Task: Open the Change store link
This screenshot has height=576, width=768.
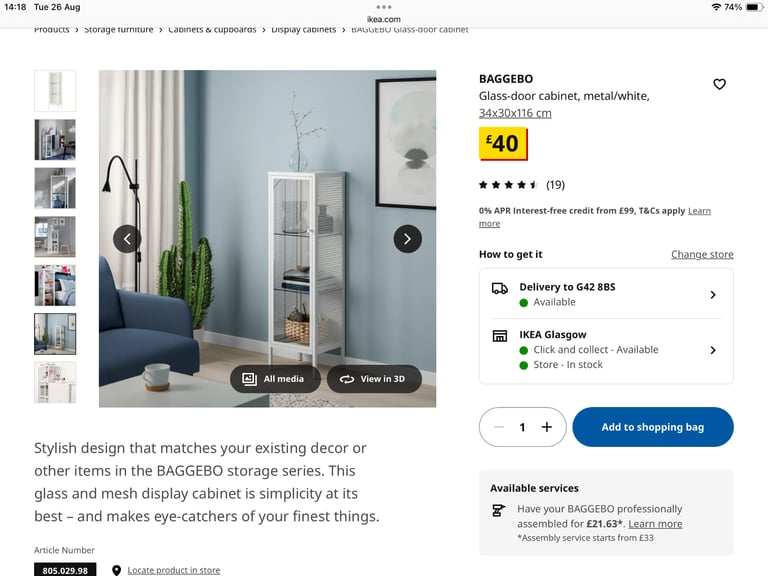Action: pyautogui.click(x=702, y=254)
